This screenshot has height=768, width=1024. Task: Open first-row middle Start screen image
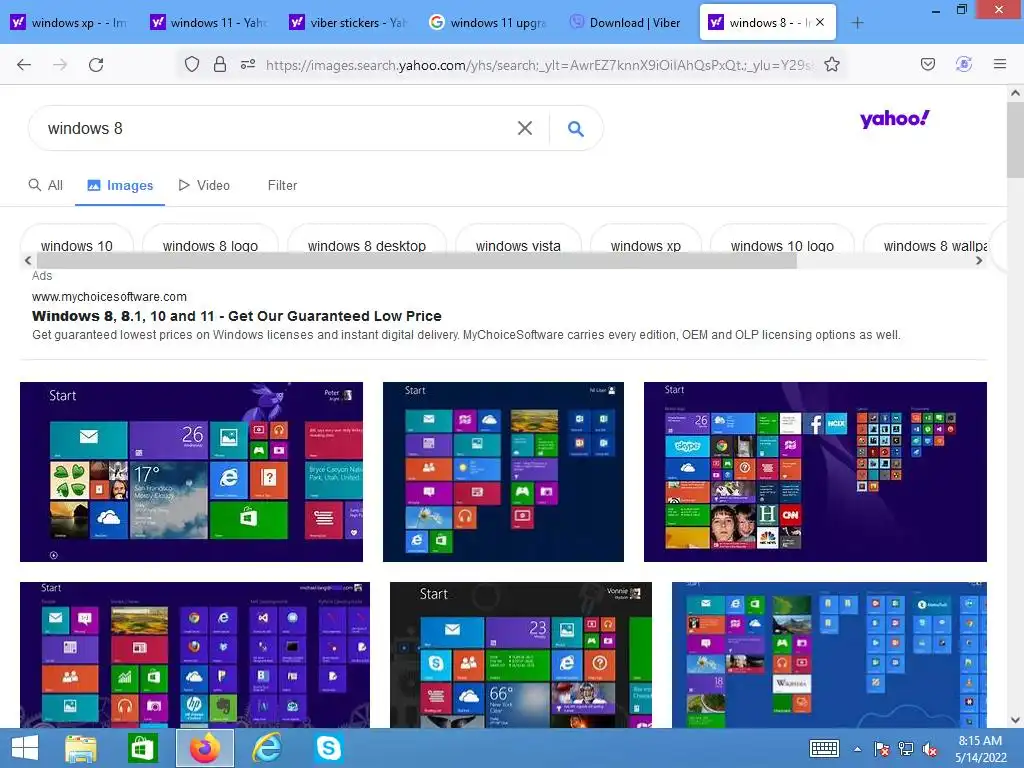503,472
